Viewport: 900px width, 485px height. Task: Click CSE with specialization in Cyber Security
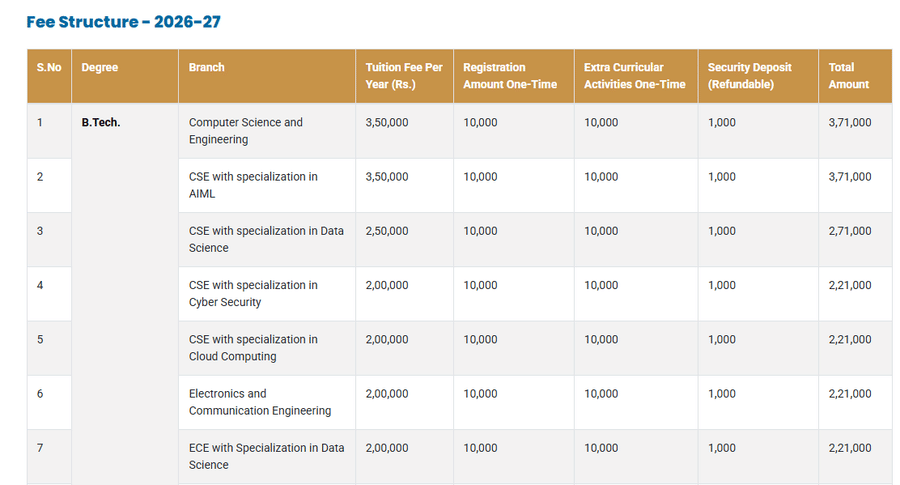click(x=253, y=293)
